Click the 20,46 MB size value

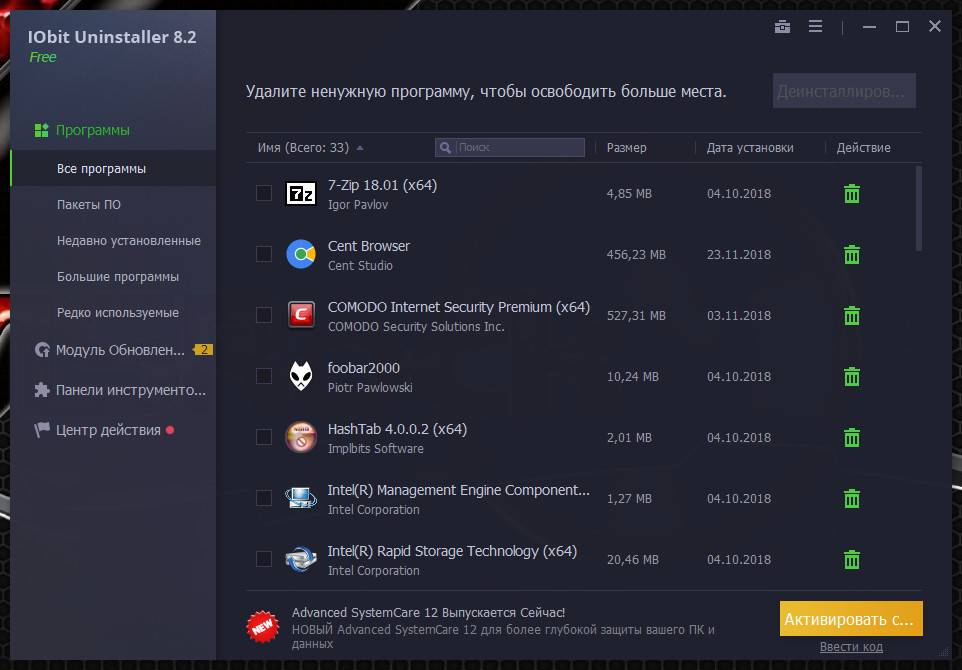pyautogui.click(x=633, y=560)
